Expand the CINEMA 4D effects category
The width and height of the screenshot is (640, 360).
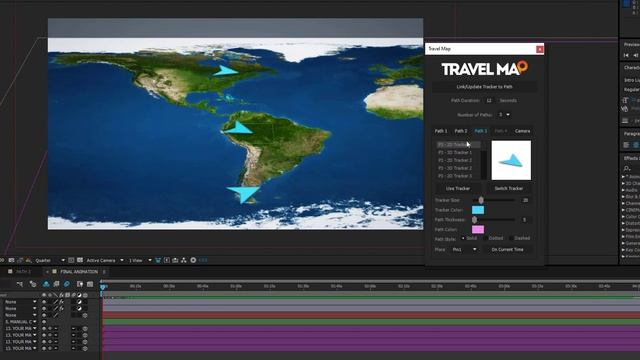click(x=623, y=210)
